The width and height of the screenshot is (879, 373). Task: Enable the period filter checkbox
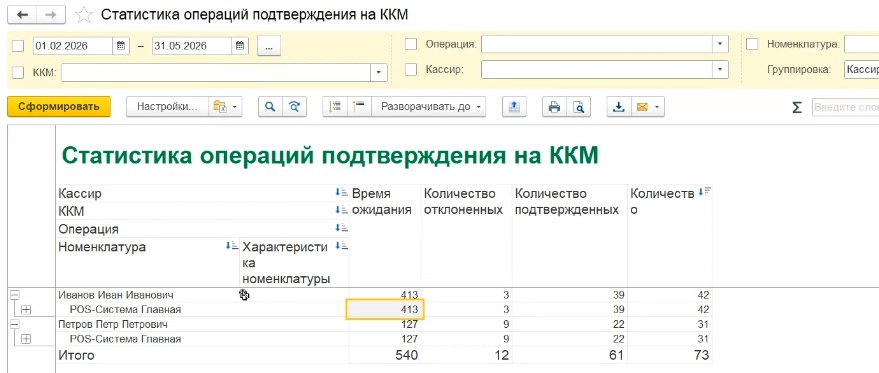click(x=18, y=46)
